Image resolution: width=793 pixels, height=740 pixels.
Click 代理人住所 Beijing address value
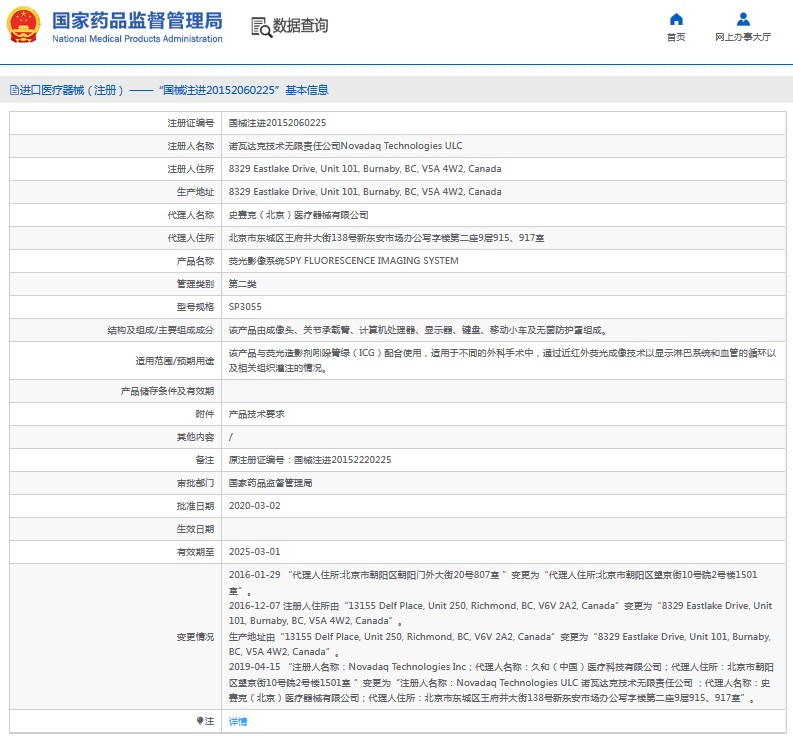click(386, 238)
